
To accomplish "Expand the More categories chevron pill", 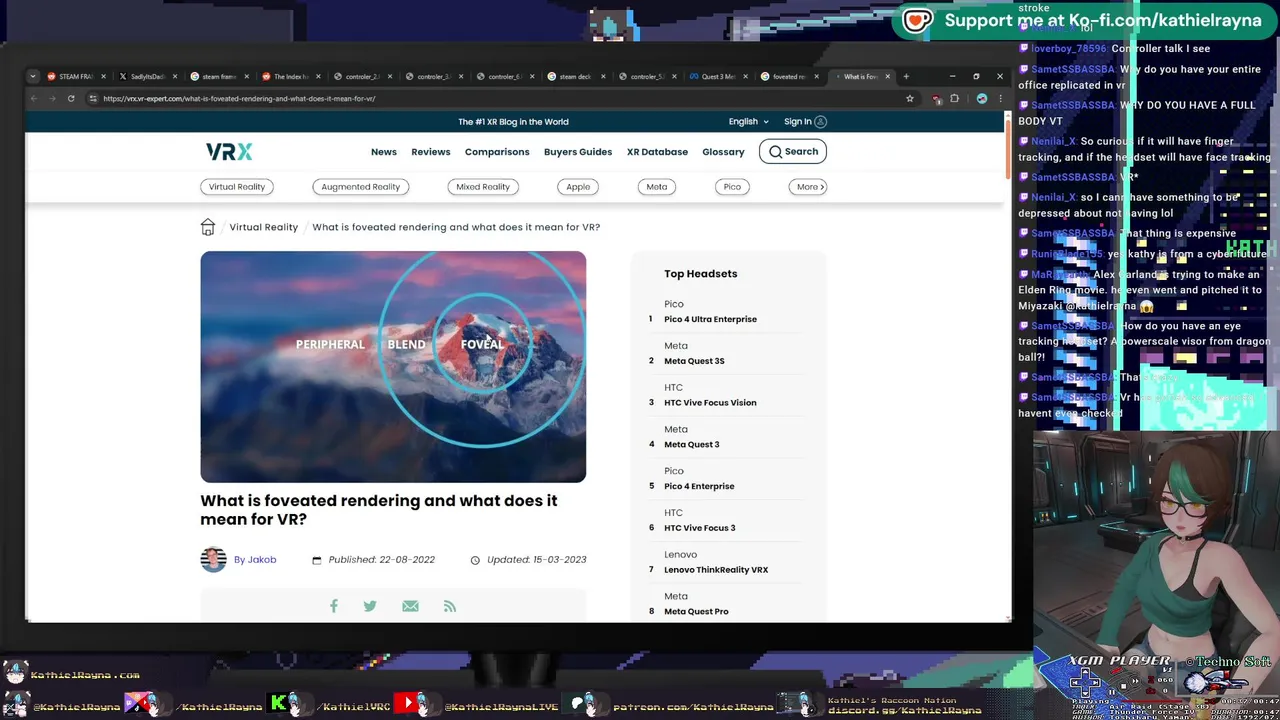I will (x=808, y=187).
